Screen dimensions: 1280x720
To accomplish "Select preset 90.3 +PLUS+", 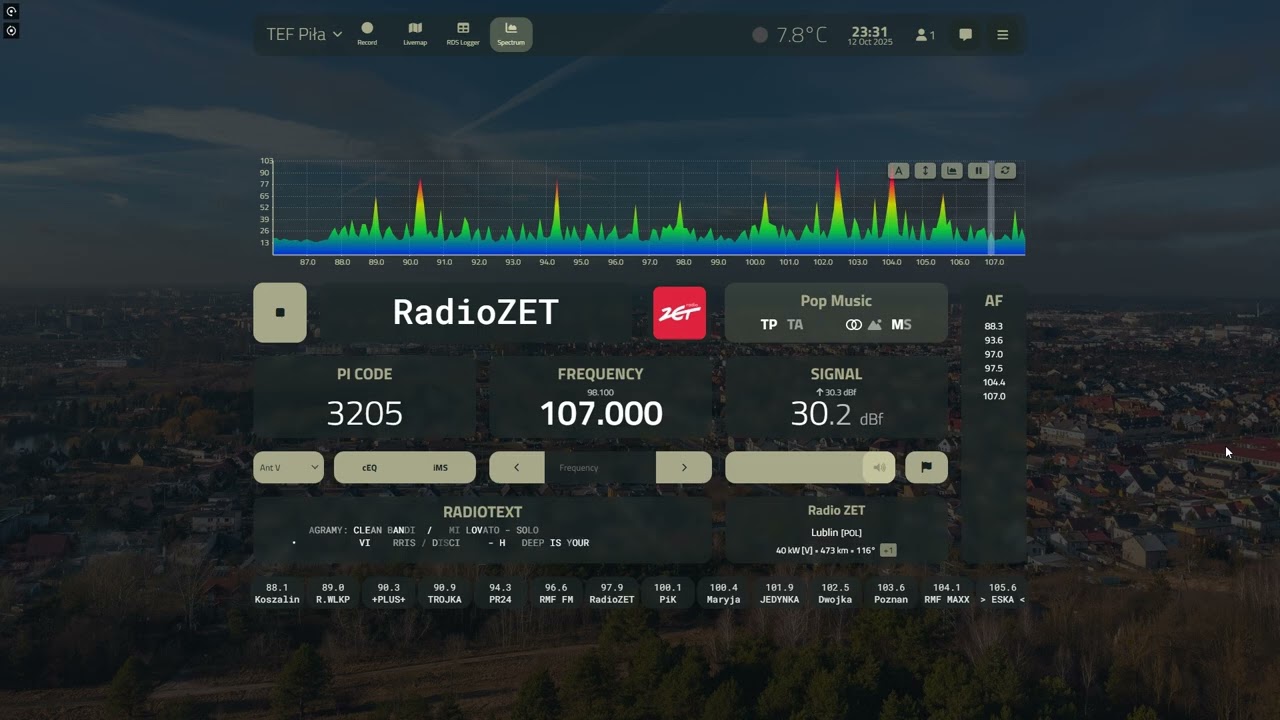I will (389, 594).
